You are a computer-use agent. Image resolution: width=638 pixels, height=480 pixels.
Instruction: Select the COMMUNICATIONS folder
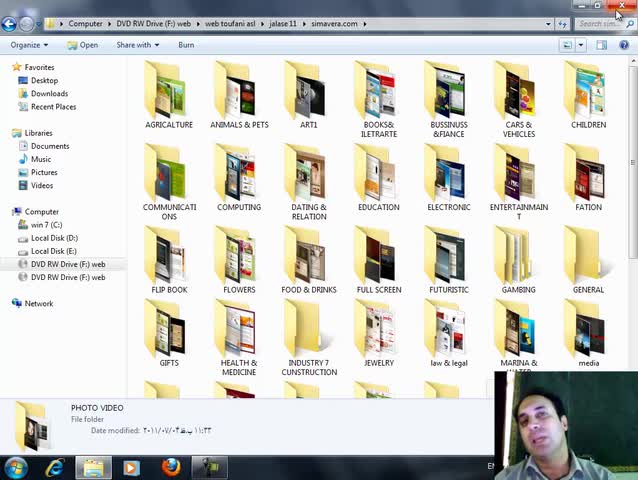(x=169, y=182)
